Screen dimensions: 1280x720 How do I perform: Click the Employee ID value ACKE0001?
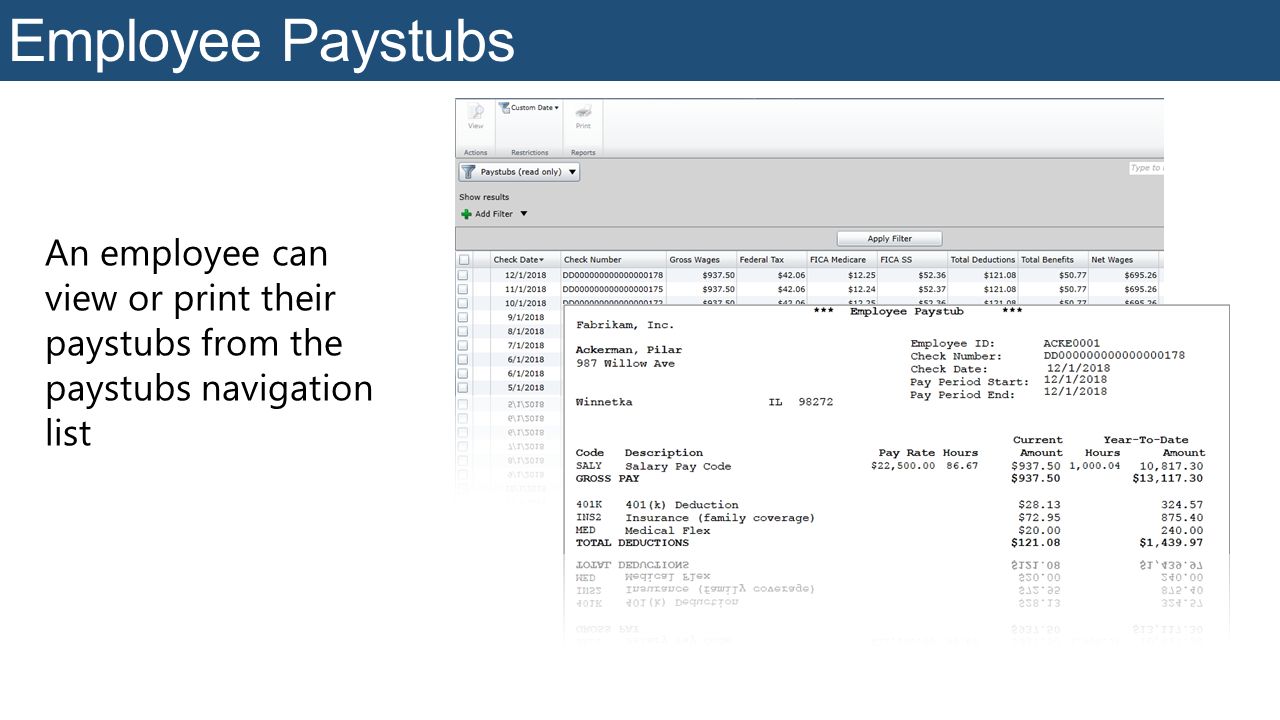[1071, 343]
